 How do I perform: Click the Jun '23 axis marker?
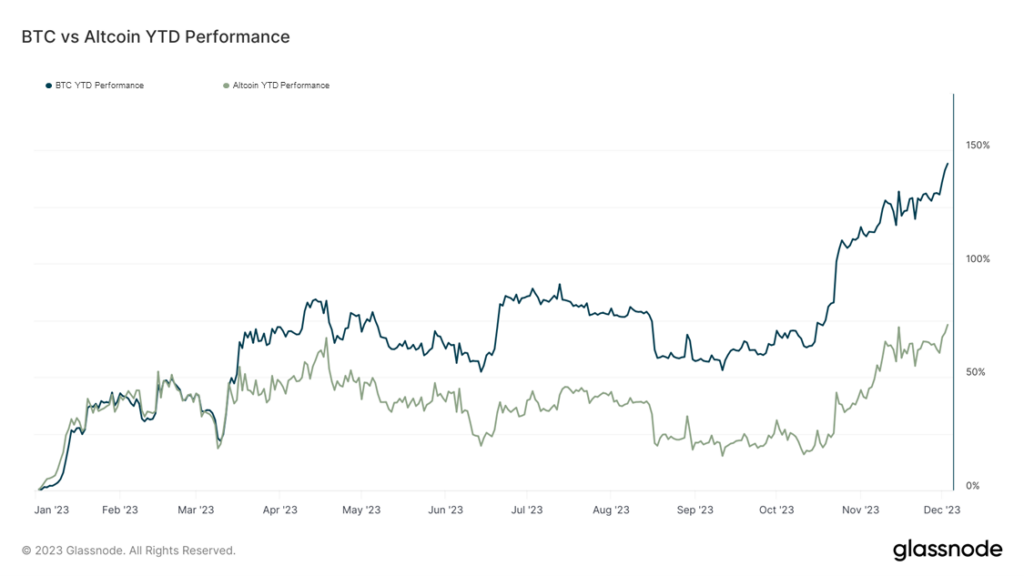click(445, 510)
